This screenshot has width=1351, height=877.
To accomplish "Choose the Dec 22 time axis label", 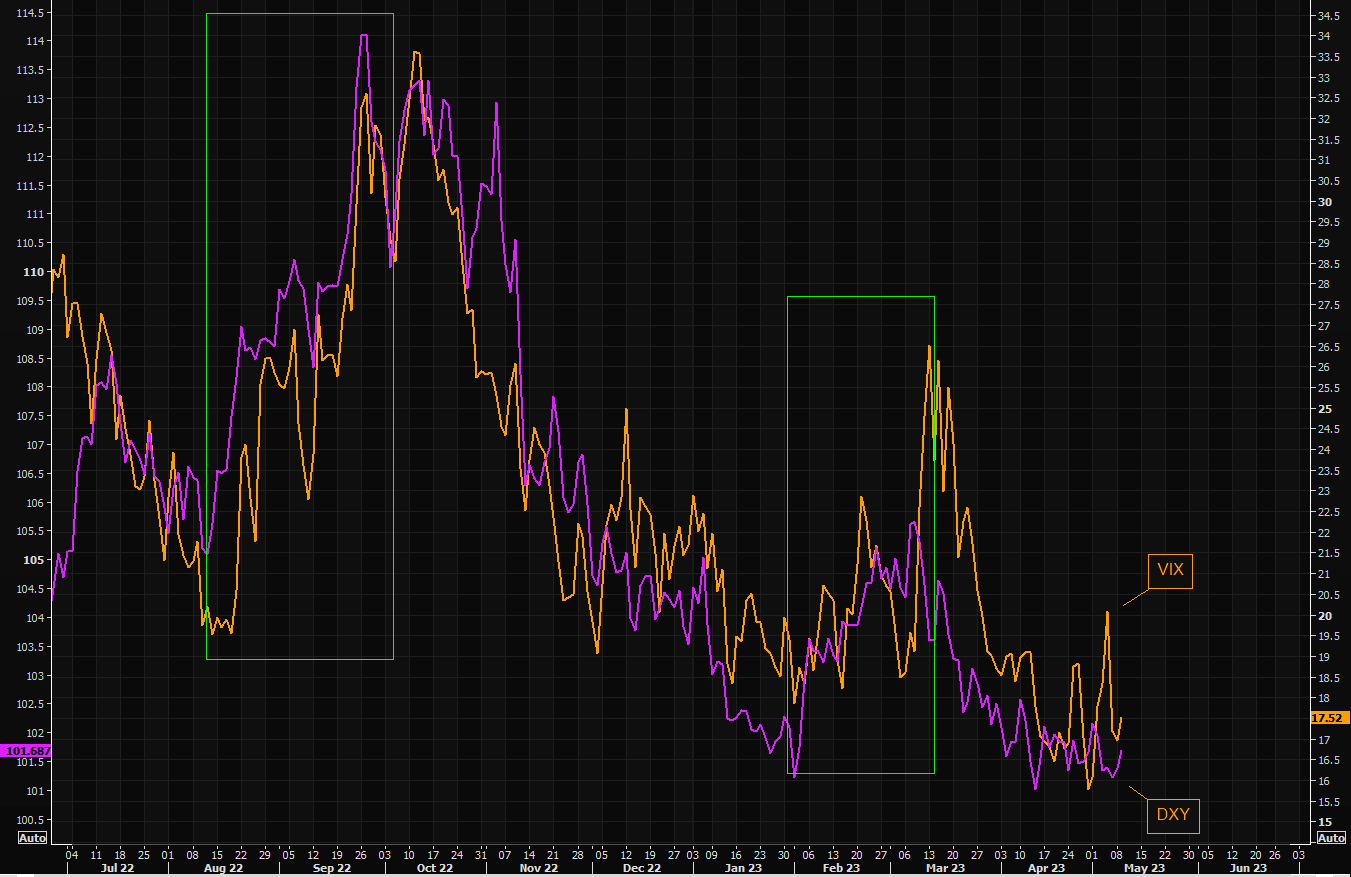I will (641, 868).
